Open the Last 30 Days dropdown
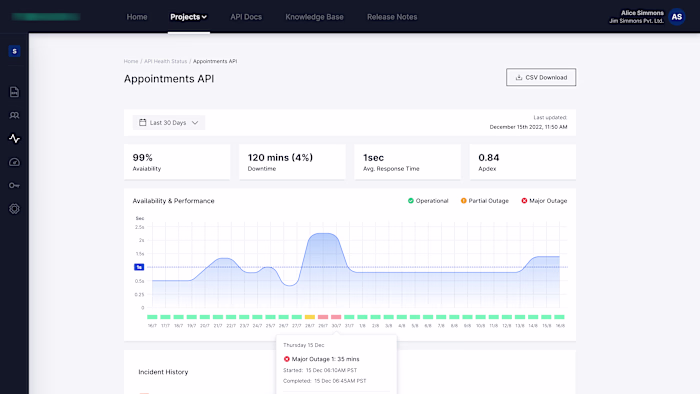Screen dimensions: 700x394 click(169, 122)
